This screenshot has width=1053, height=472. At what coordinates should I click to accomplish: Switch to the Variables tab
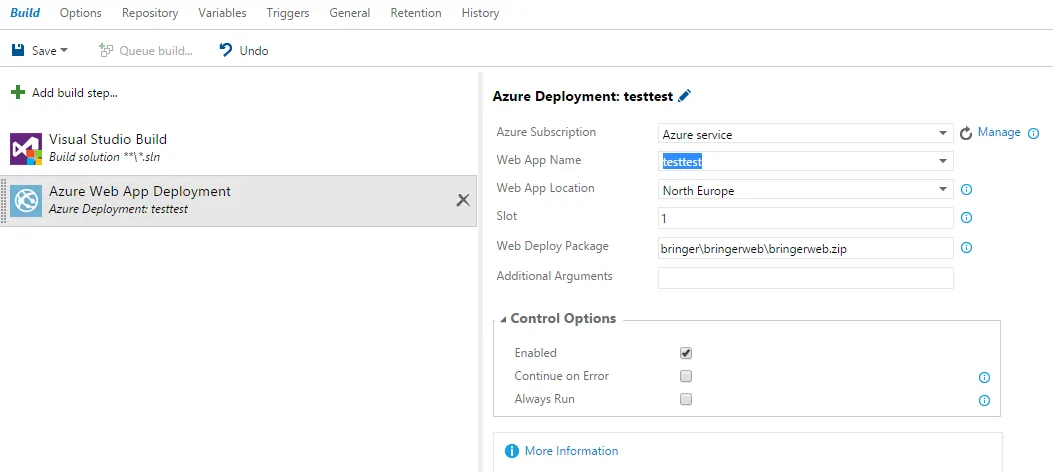(x=222, y=13)
